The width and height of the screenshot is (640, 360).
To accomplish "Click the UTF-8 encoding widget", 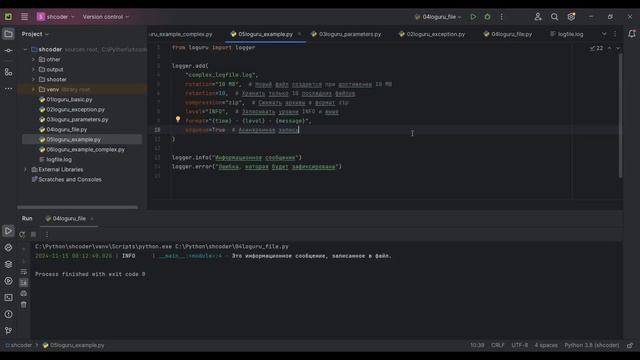I will pos(520,345).
